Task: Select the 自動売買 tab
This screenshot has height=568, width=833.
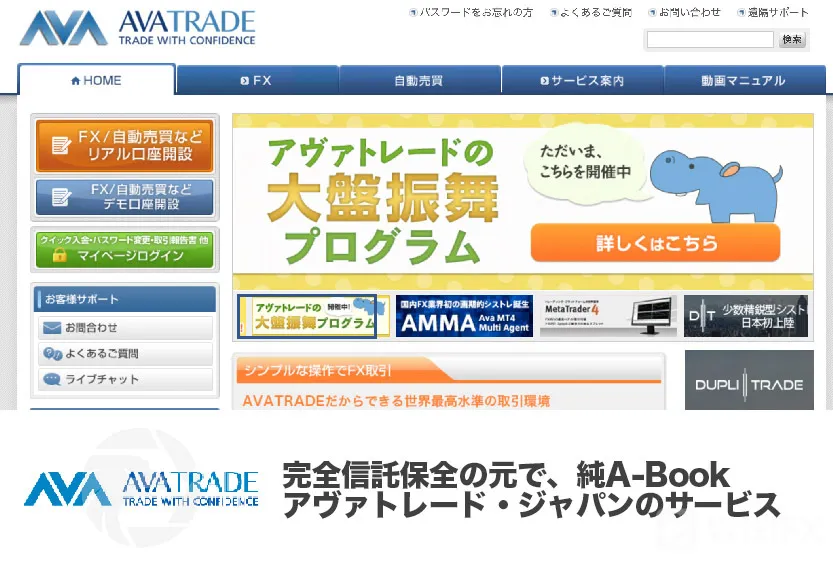Action: [419, 80]
